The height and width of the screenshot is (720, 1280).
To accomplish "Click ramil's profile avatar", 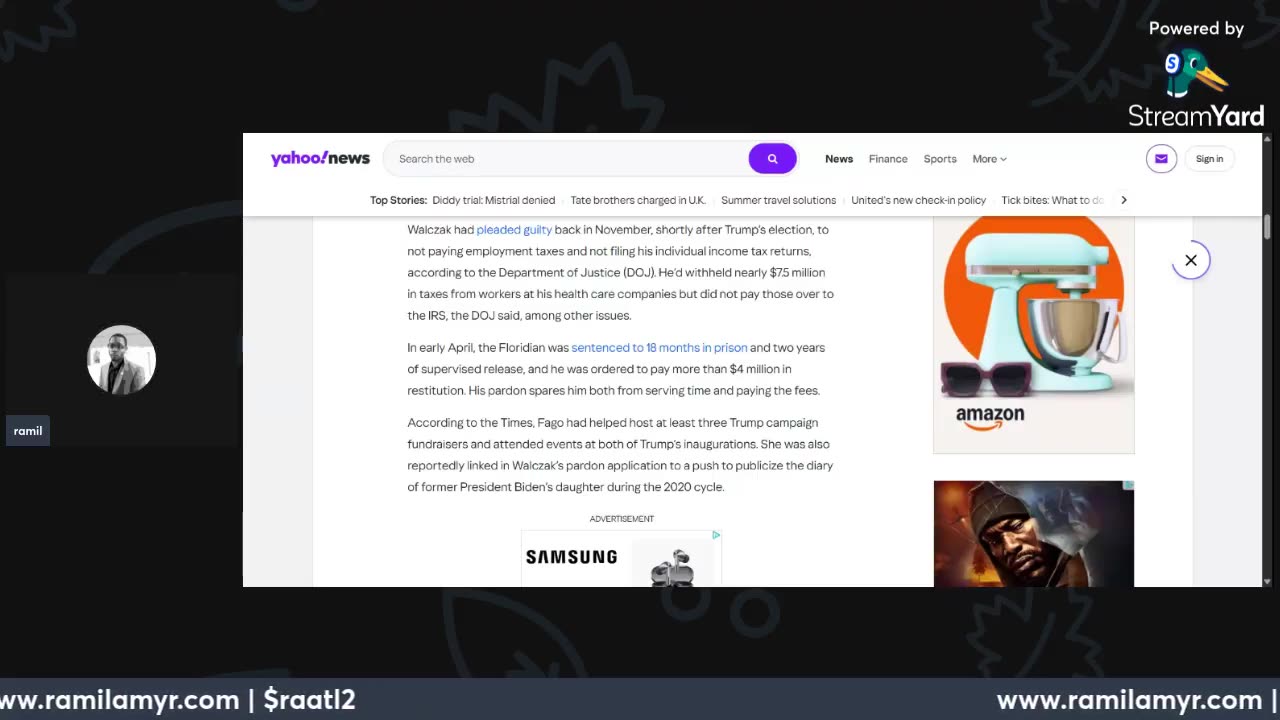I will (121, 360).
